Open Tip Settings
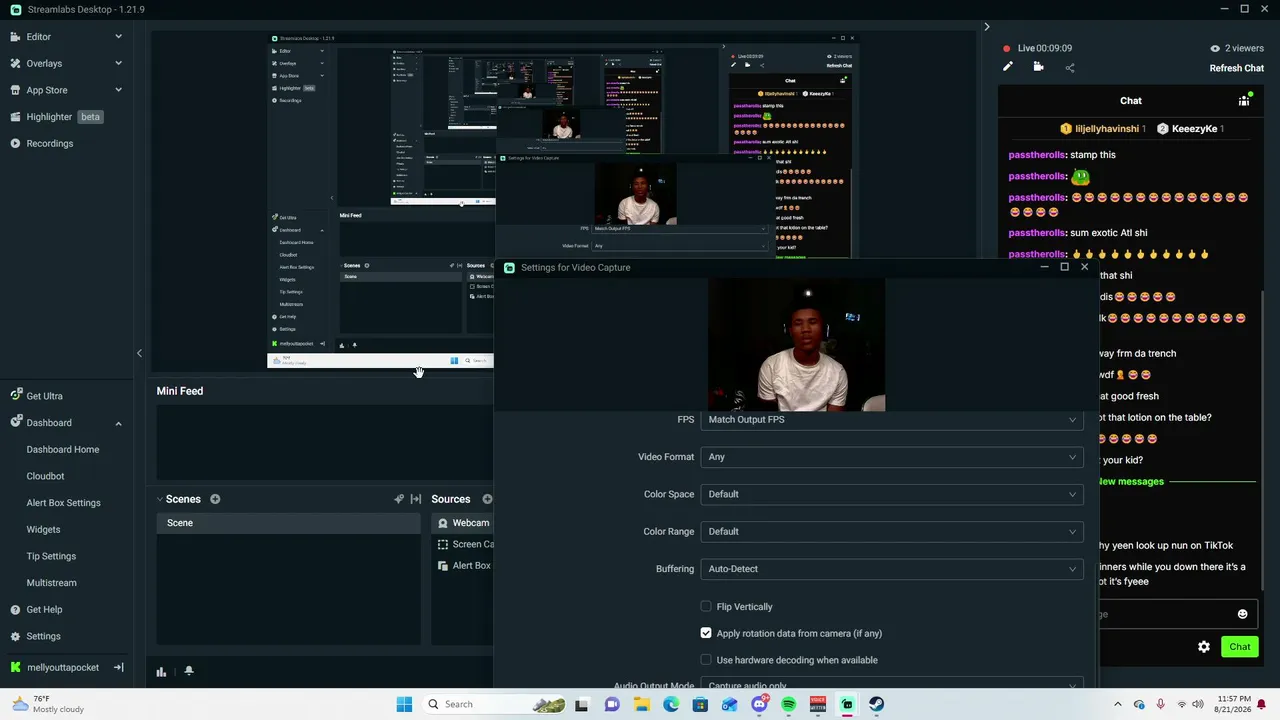The image size is (1280, 720). (x=51, y=556)
